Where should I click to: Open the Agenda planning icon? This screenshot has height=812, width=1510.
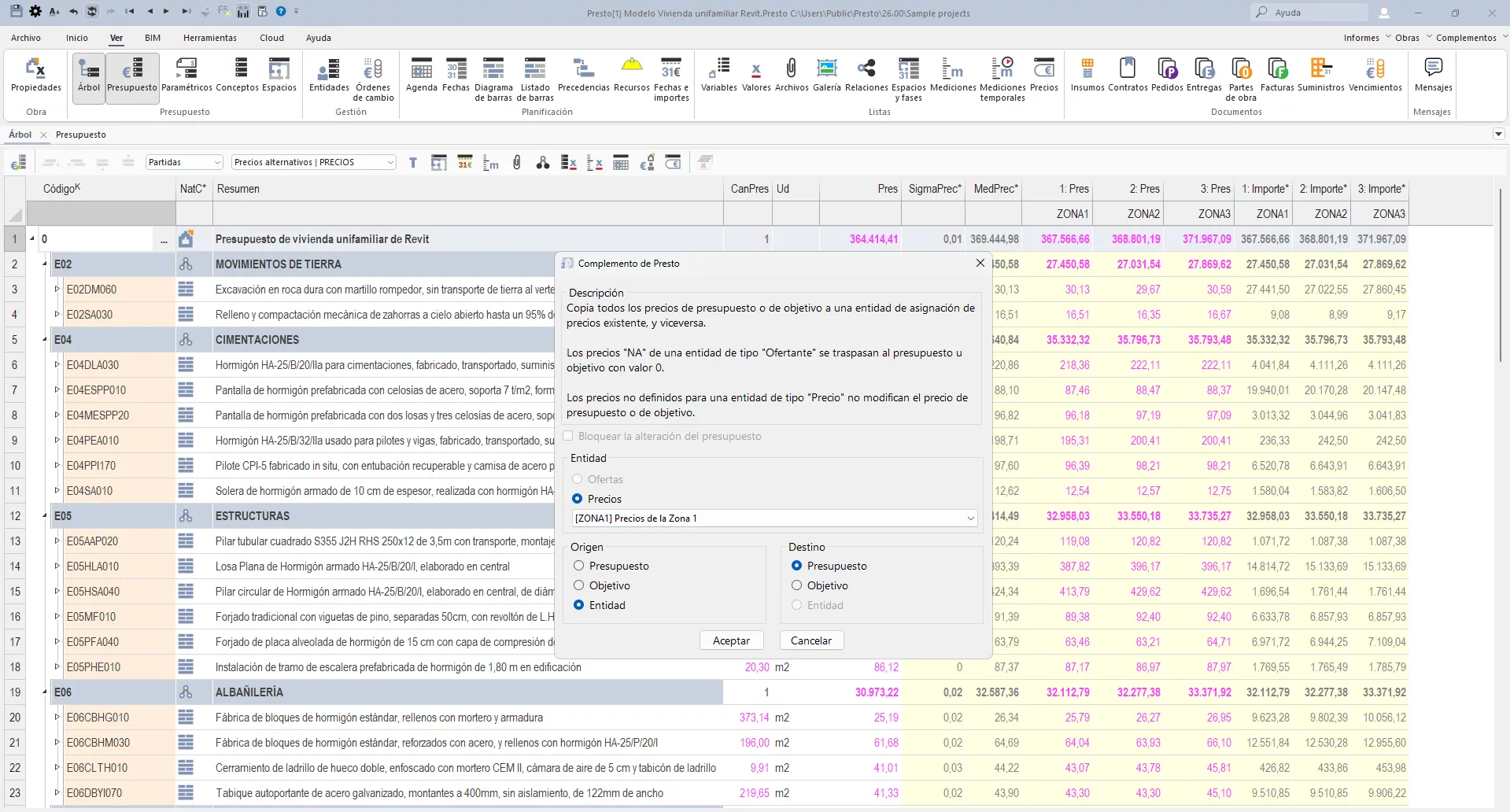pos(422,76)
